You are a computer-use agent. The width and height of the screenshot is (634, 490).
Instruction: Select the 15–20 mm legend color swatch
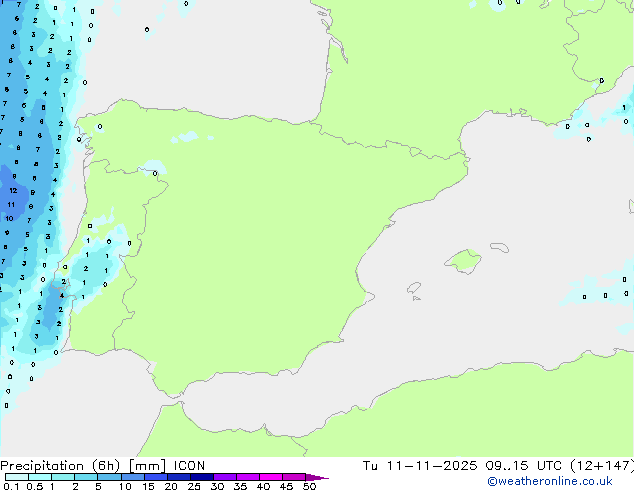click(155, 477)
